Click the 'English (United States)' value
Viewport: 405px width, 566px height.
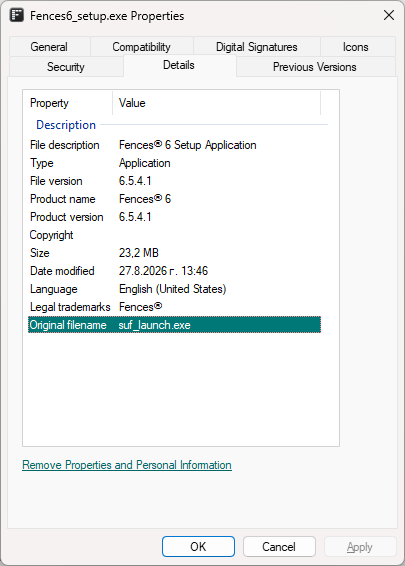point(173,289)
